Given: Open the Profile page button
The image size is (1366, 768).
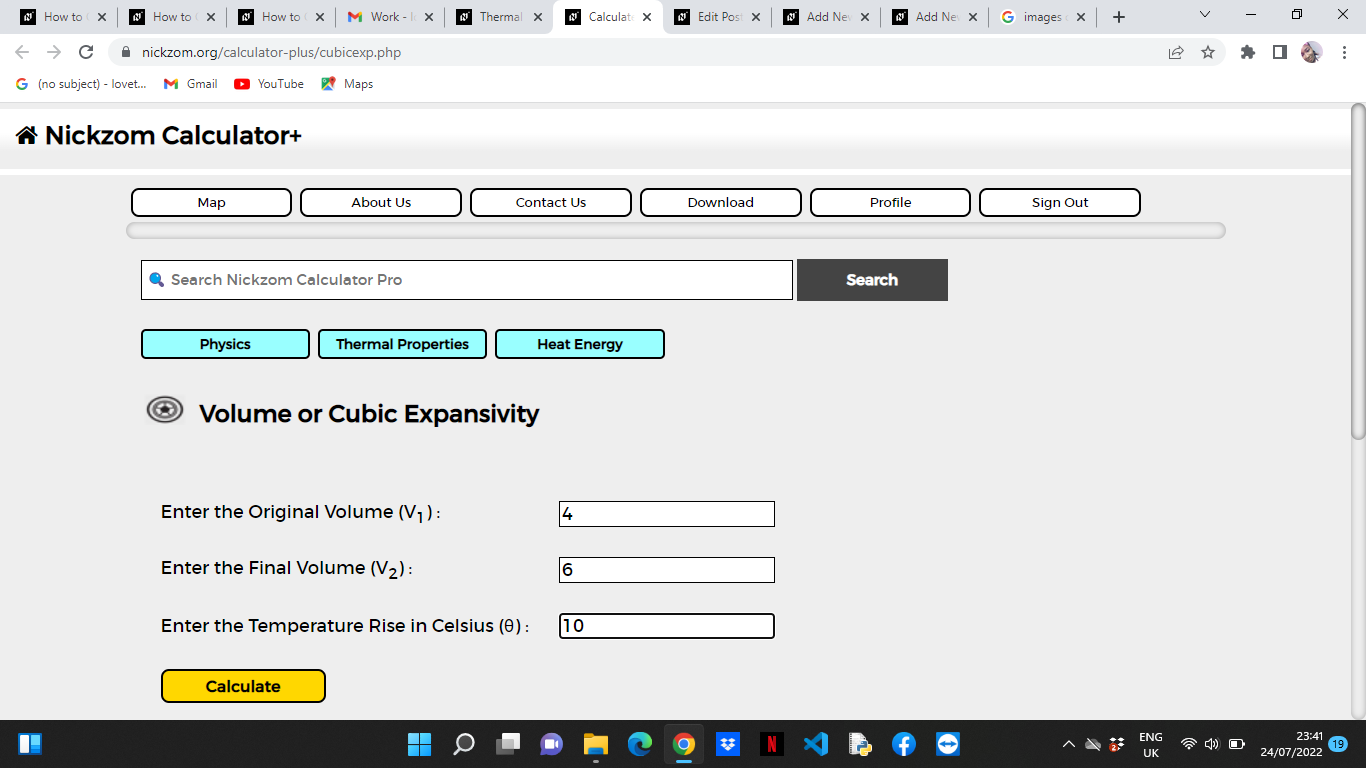Looking at the screenshot, I should (x=890, y=202).
